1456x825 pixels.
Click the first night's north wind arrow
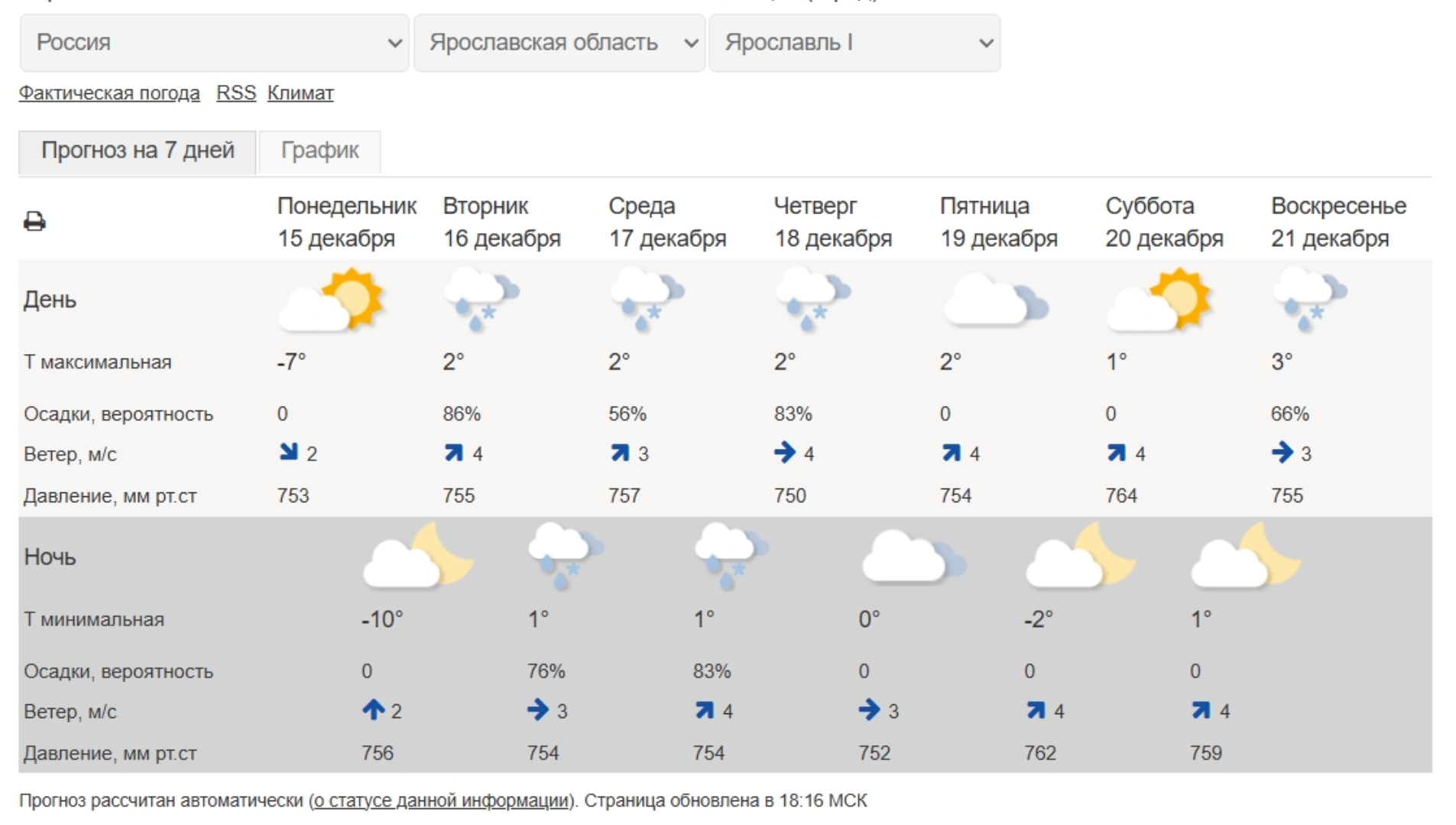coord(373,710)
